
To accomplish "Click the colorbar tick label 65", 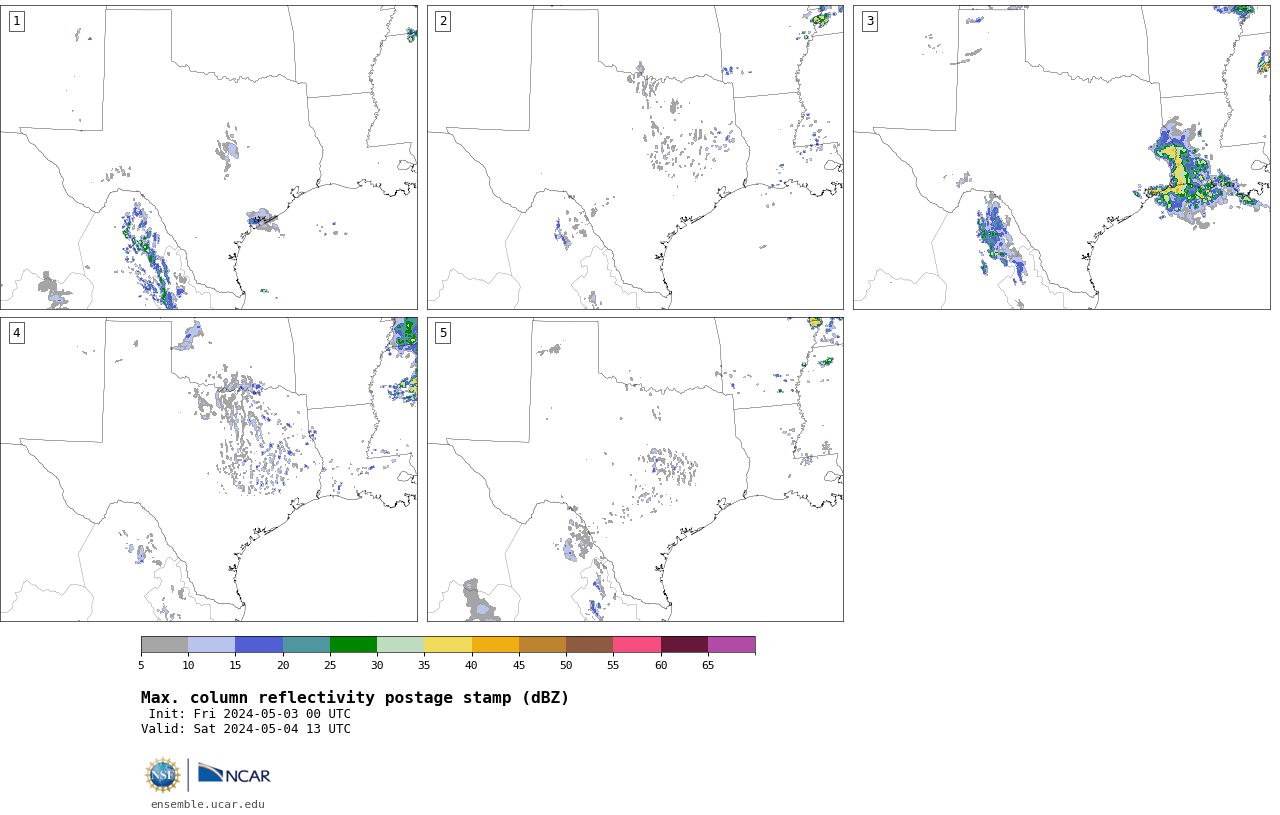I will (708, 665).
